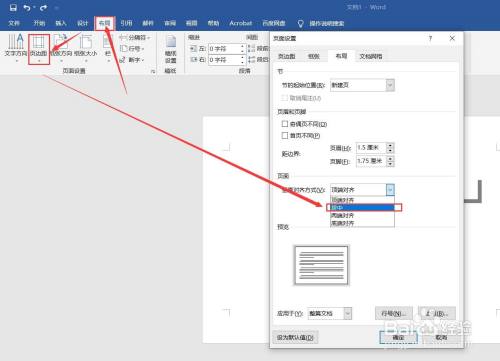The image size is (500, 361).
Task: Click the right indent 右 icon
Action: (x=193, y=60)
